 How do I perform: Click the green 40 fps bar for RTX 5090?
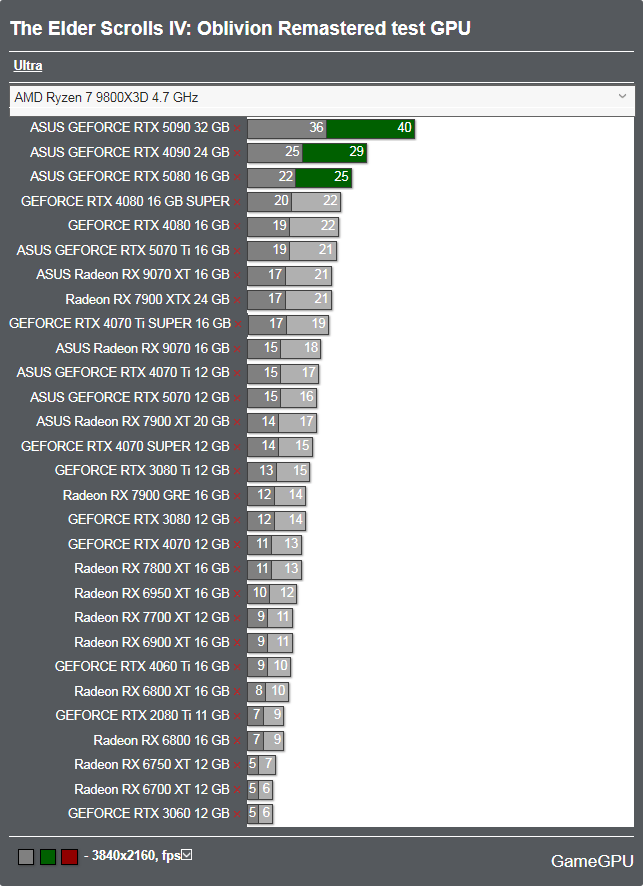click(371, 128)
